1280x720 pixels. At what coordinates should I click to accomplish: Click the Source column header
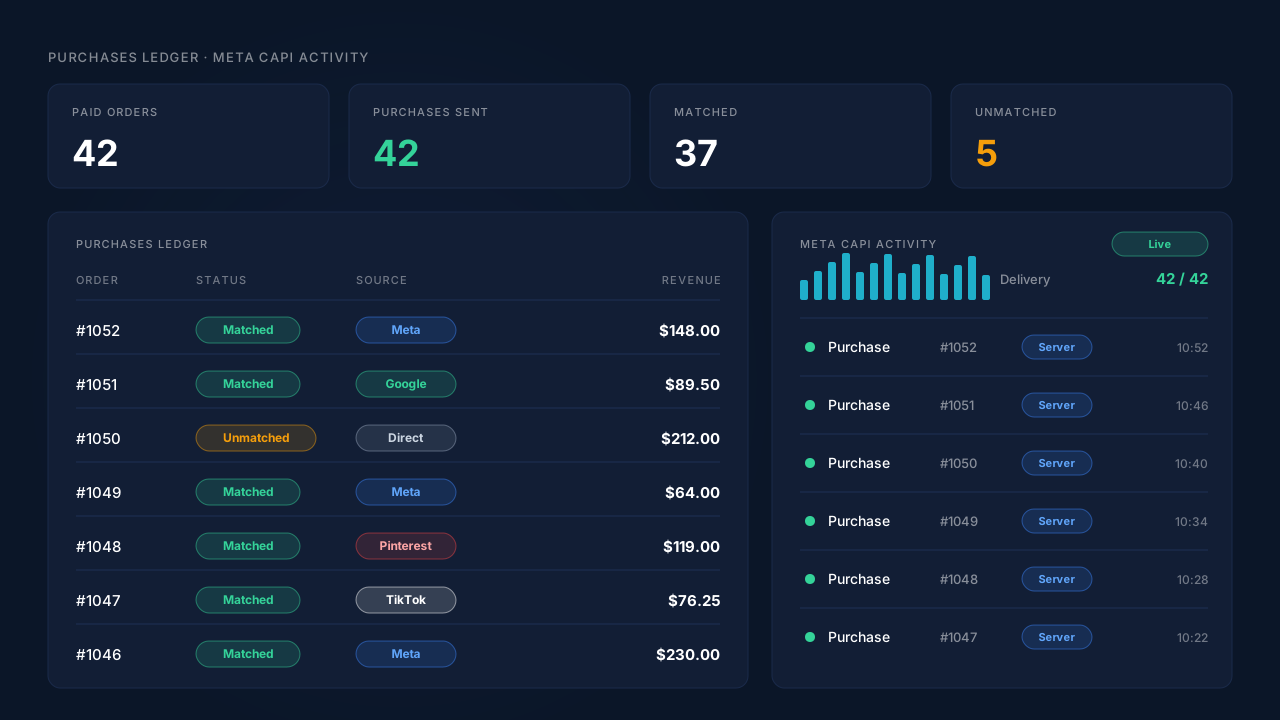tap(382, 281)
